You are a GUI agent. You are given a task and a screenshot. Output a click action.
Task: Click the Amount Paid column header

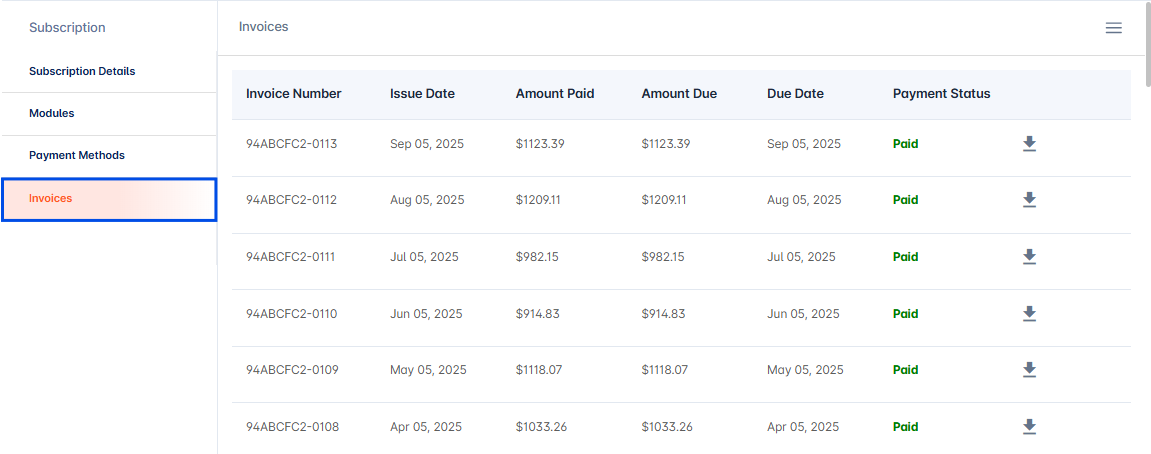tap(555, 94)
